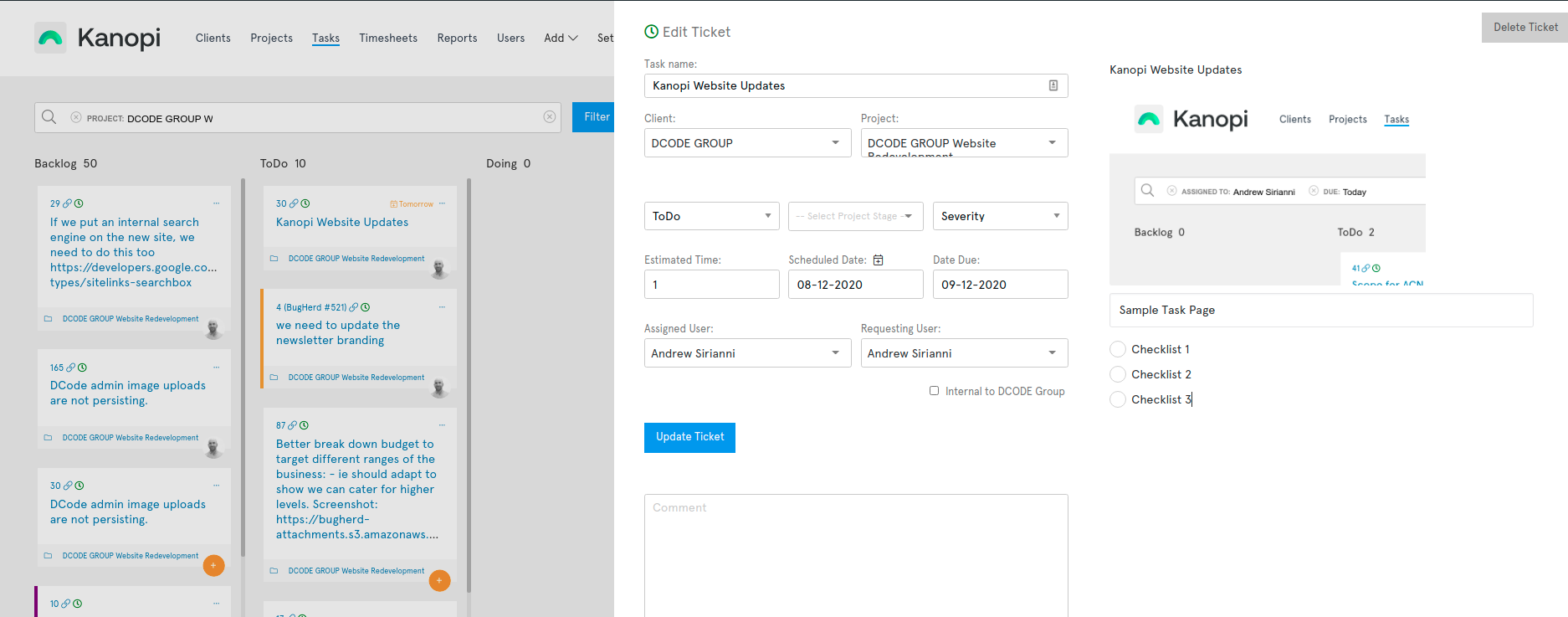Click the Estimated Time input field
Screen dimensions: 1568x617
tap(711, 285)
